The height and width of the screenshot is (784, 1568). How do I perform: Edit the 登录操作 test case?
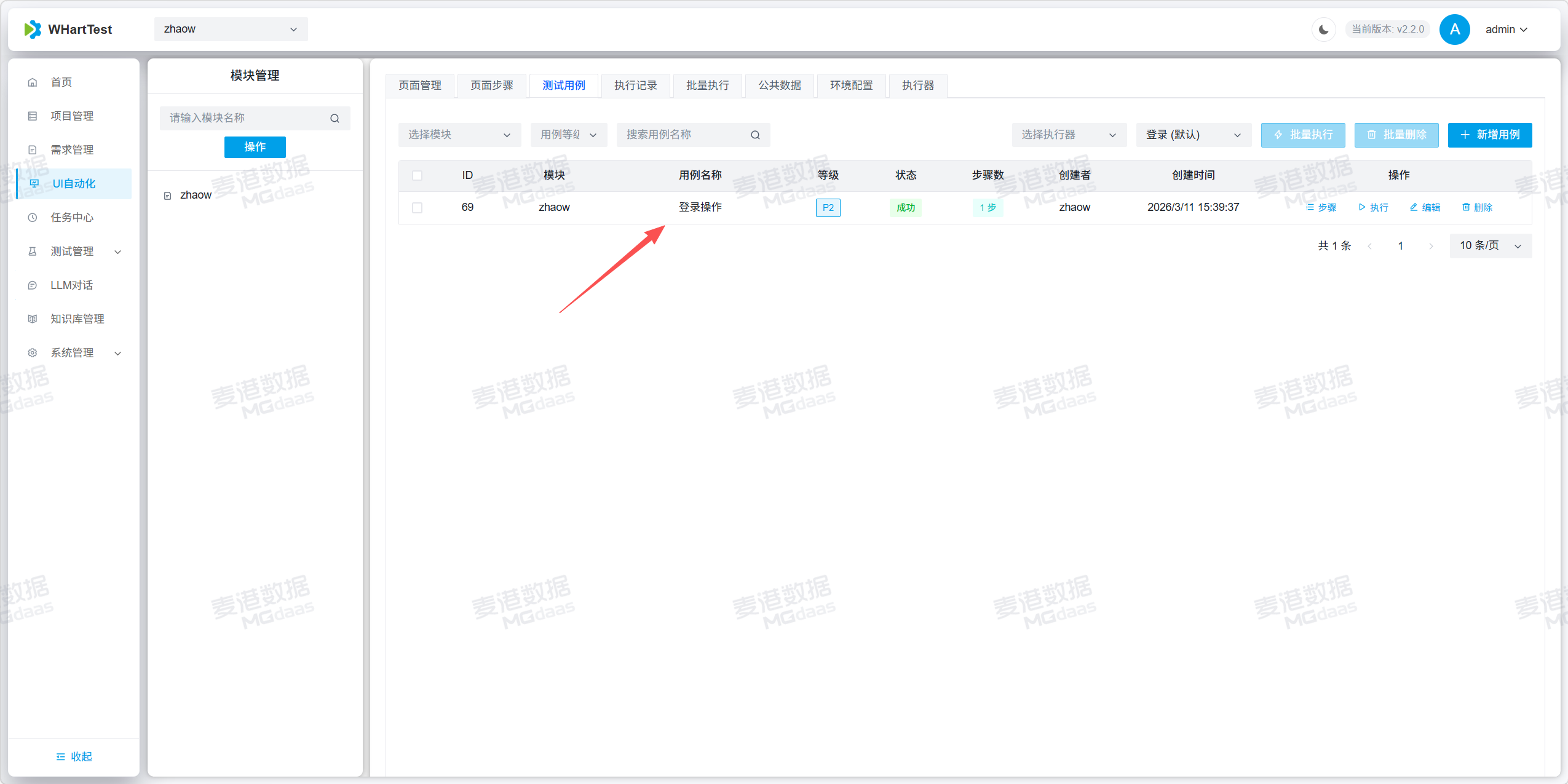1425,207
